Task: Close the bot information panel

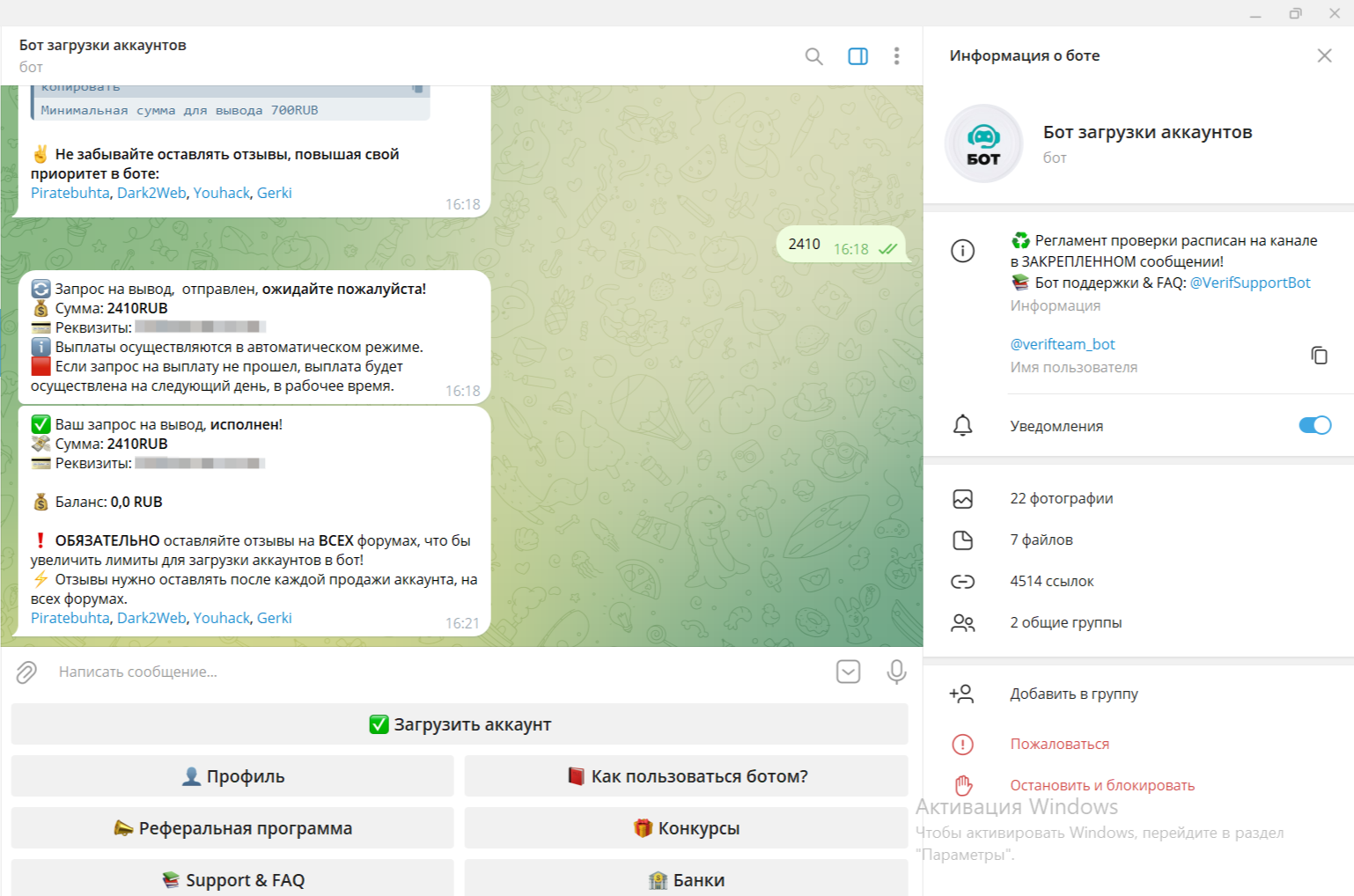Action: [x=1324, y=55]
